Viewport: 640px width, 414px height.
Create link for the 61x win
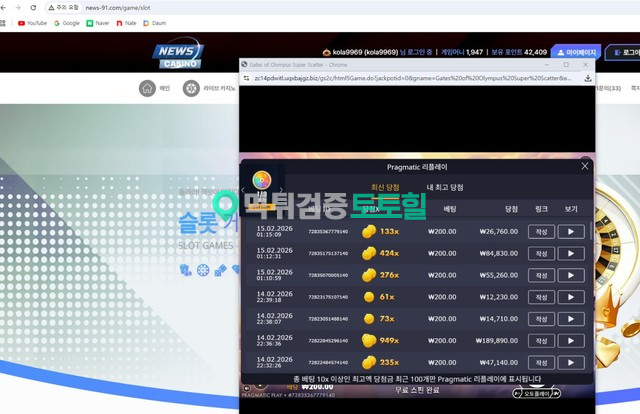click(x=541, y=297)
